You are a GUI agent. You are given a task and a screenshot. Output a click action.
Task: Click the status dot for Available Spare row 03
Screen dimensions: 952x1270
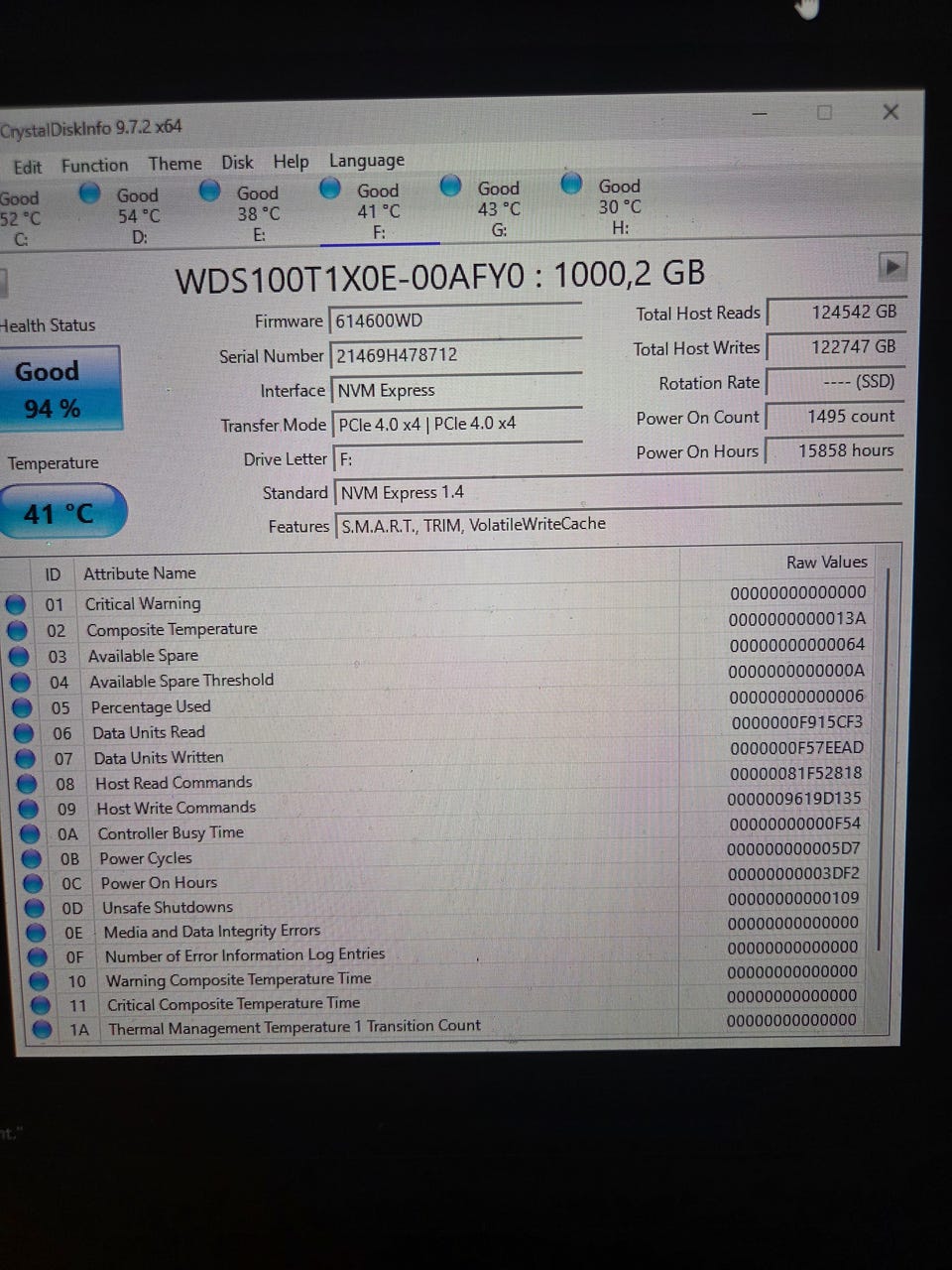18,656
